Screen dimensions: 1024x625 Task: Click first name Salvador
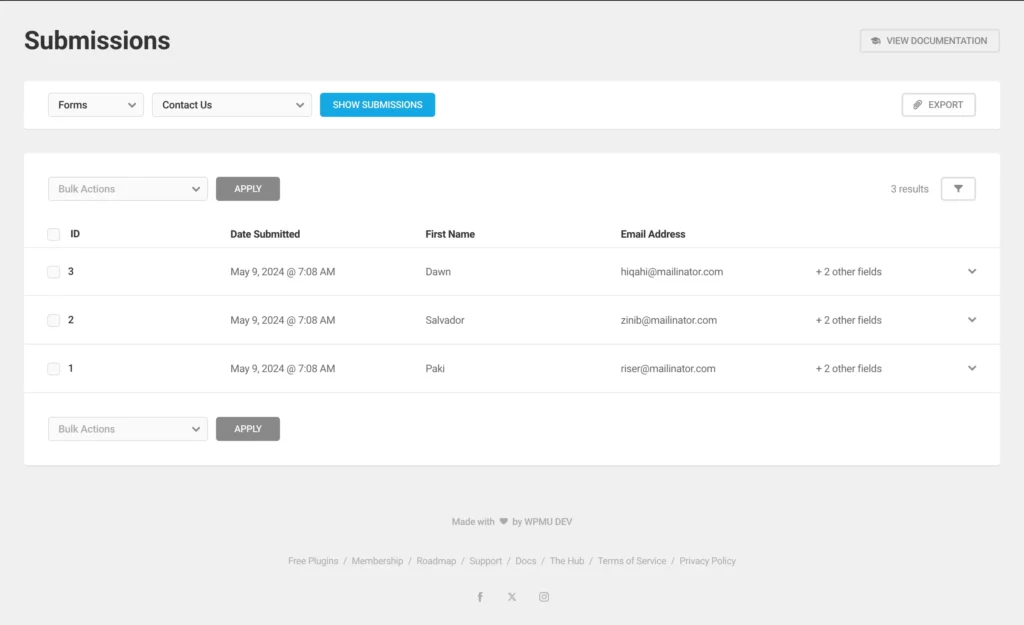[445, 320]
